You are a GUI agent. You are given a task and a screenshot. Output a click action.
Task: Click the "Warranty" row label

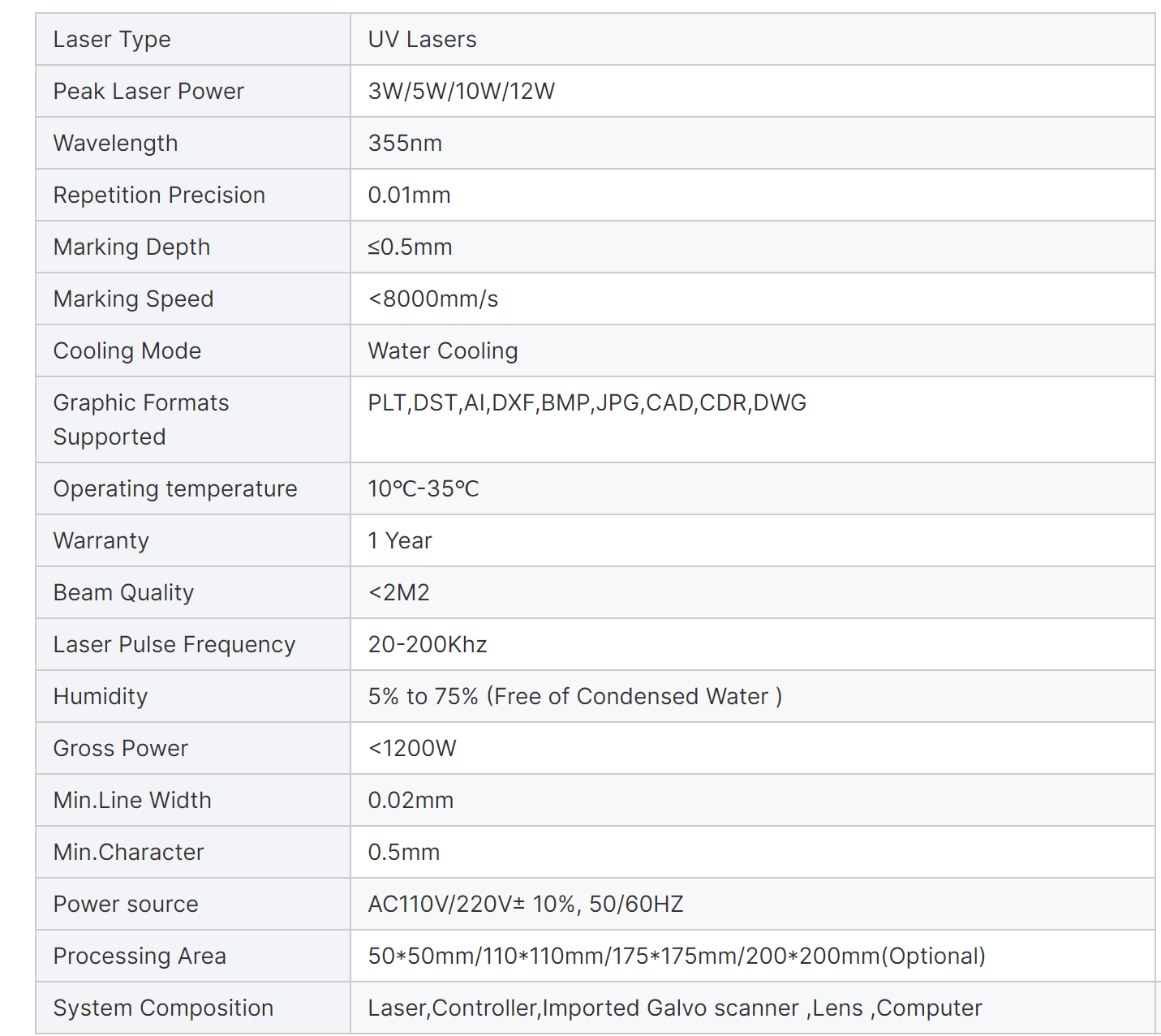coord(101,541)
